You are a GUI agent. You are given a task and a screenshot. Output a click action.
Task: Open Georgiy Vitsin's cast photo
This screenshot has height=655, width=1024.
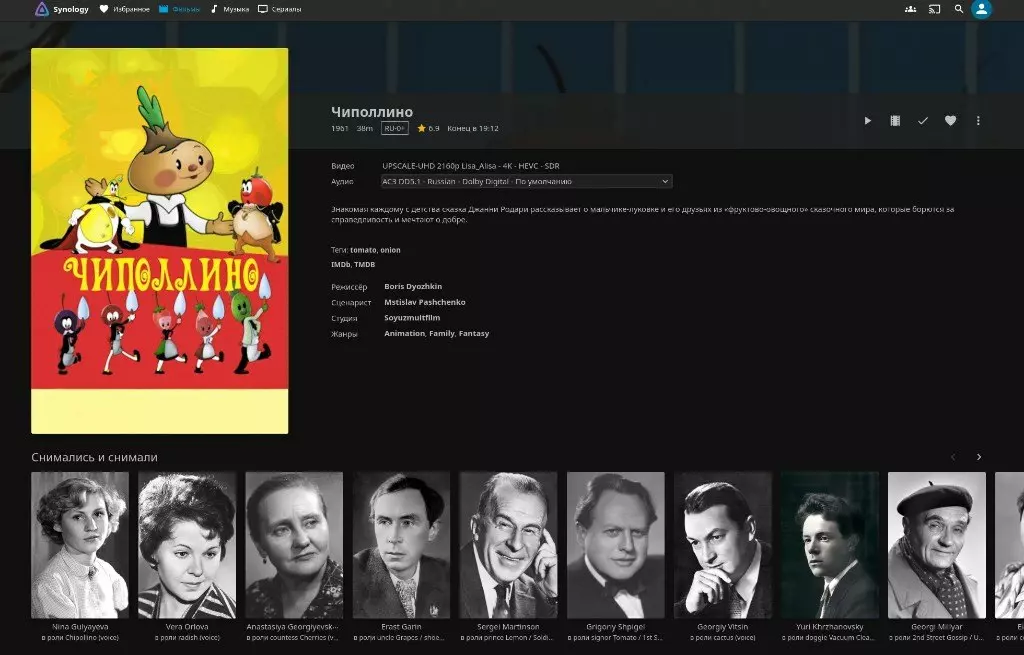coord(722,545)
